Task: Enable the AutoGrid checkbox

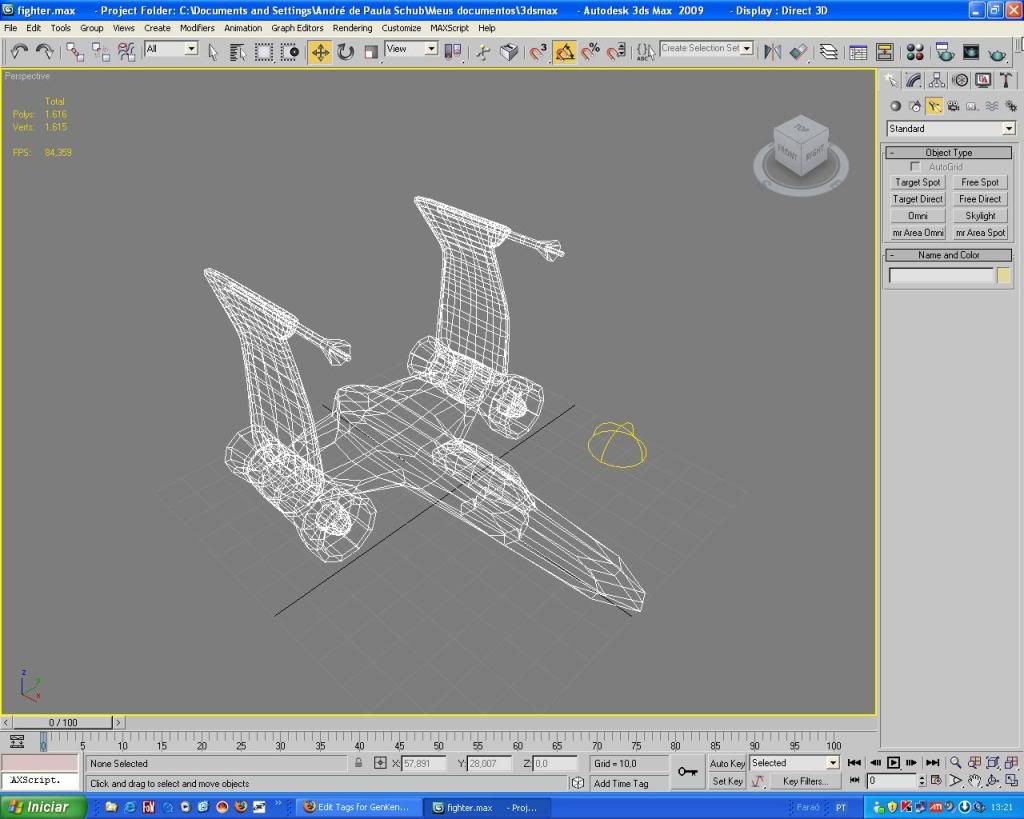Action: [915, 167]
